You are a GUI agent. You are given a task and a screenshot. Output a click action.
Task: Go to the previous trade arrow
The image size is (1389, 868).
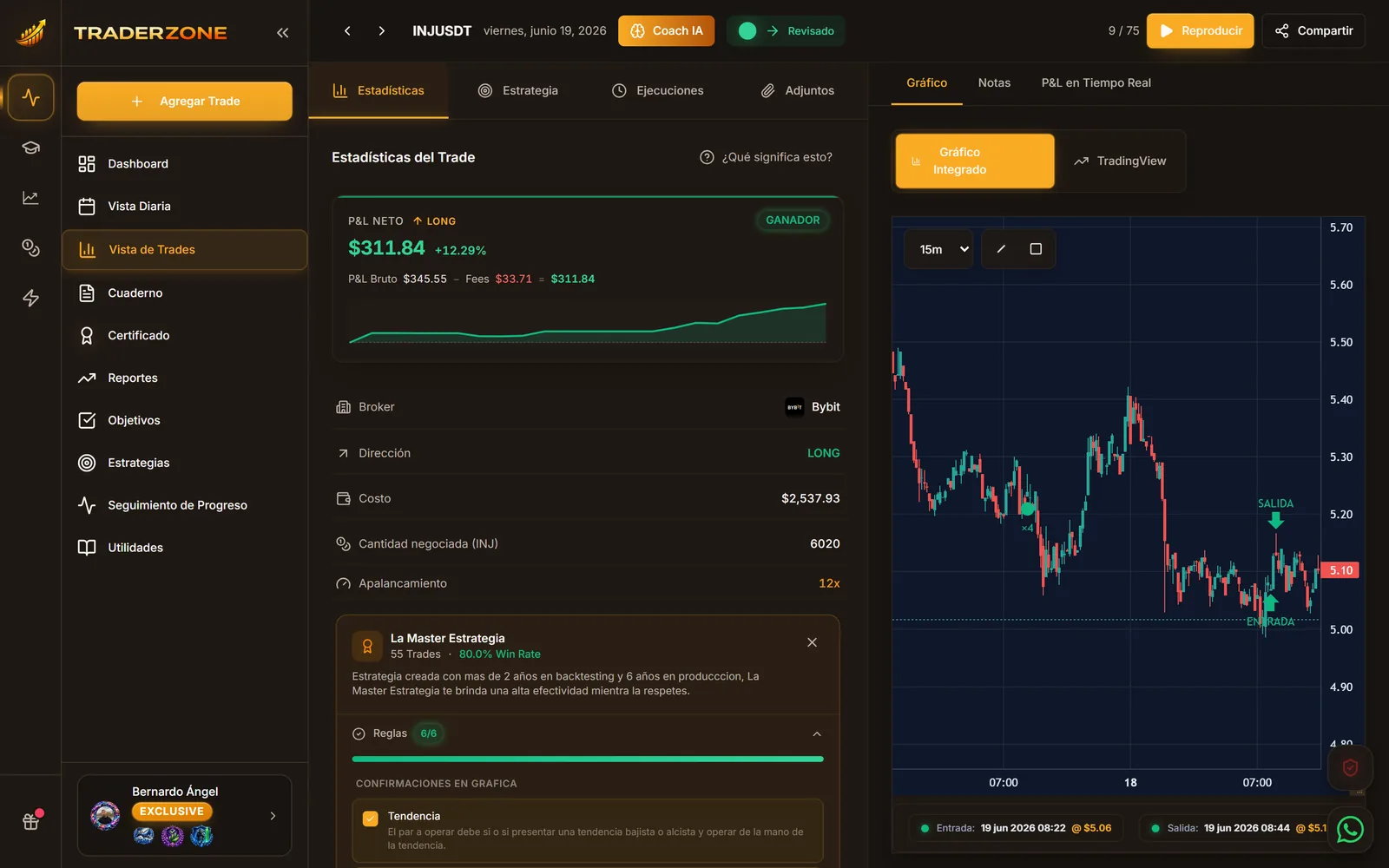tap(347, 30)
